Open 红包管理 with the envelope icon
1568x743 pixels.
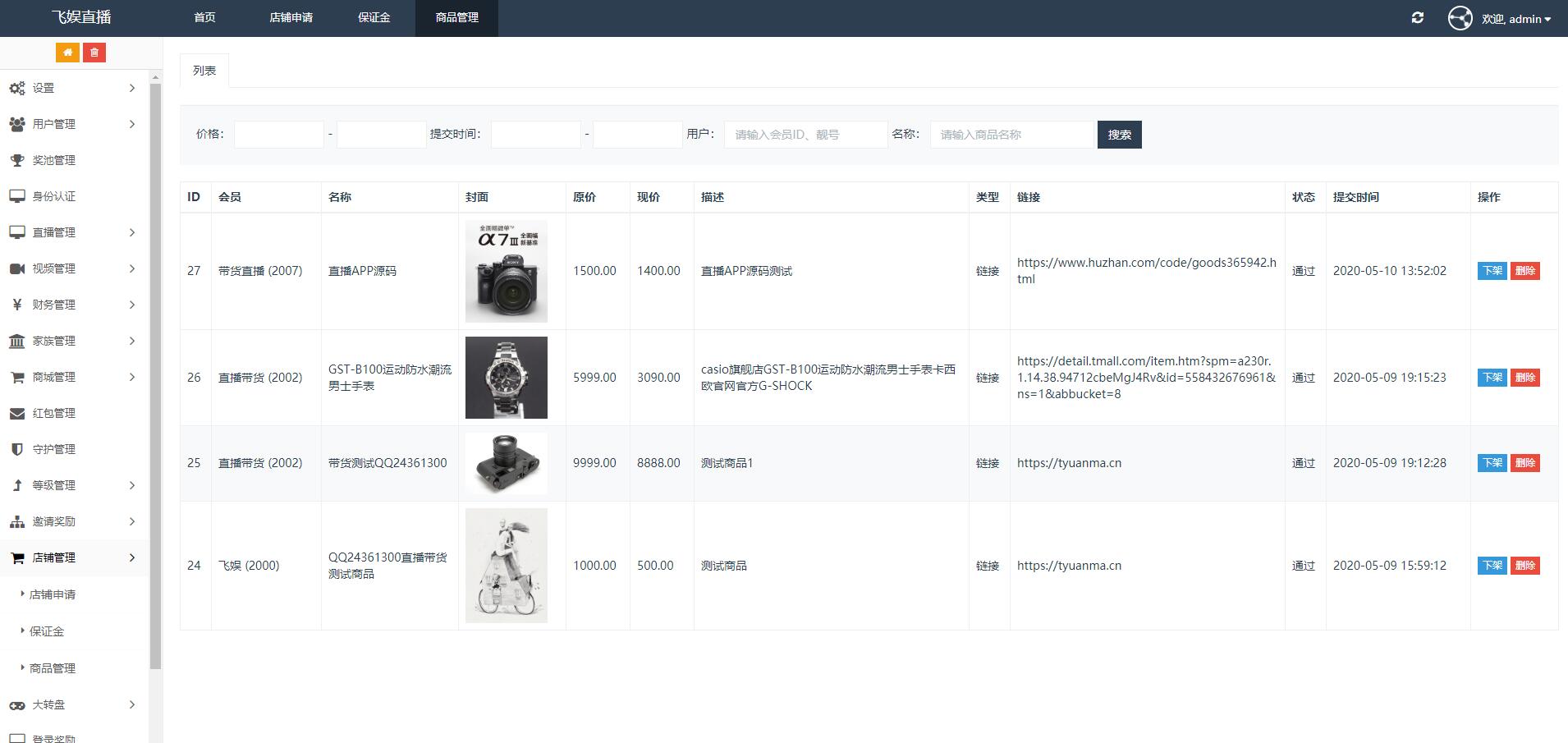pyautogui.click(x=54, y=413)
